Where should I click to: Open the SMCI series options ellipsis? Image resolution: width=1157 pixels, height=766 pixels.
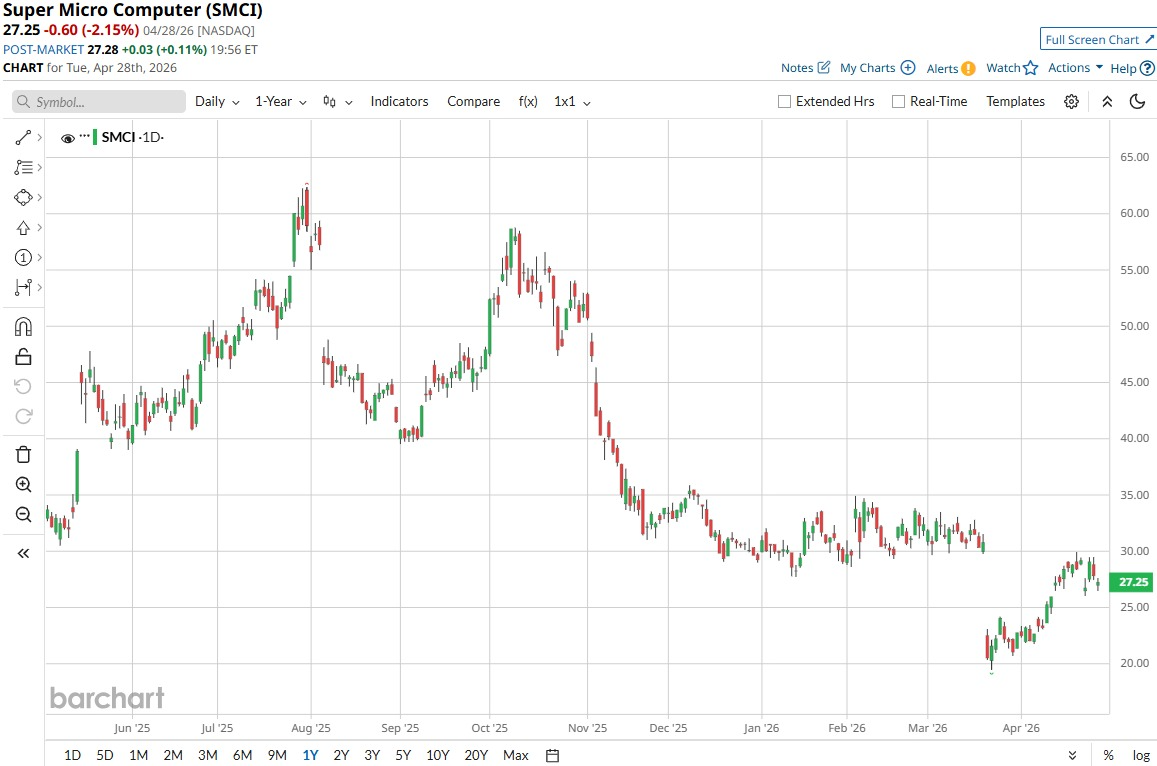[84, 137]
